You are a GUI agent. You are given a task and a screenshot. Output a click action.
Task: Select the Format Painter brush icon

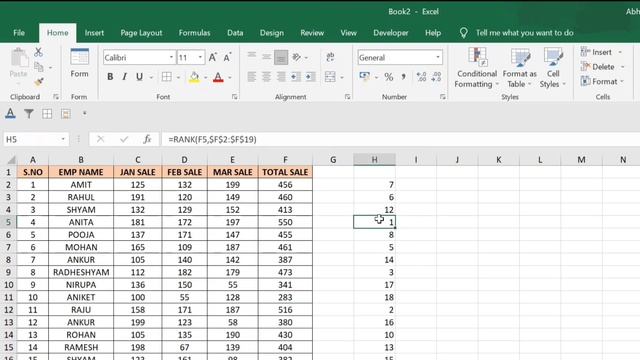click(x=39, y=82)
